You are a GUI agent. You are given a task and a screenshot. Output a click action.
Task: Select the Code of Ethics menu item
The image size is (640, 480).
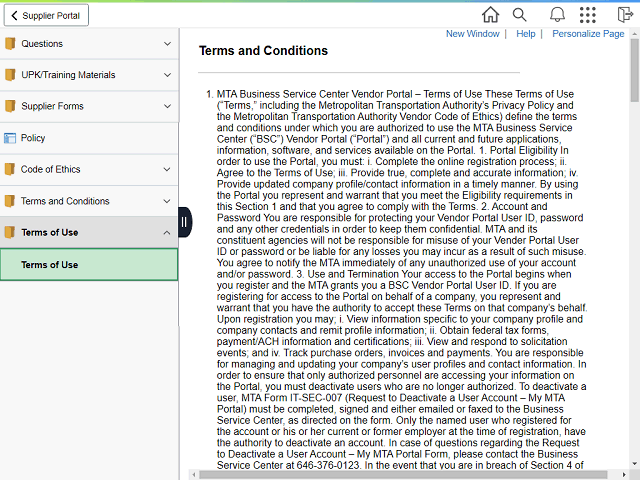coord(89,169)
